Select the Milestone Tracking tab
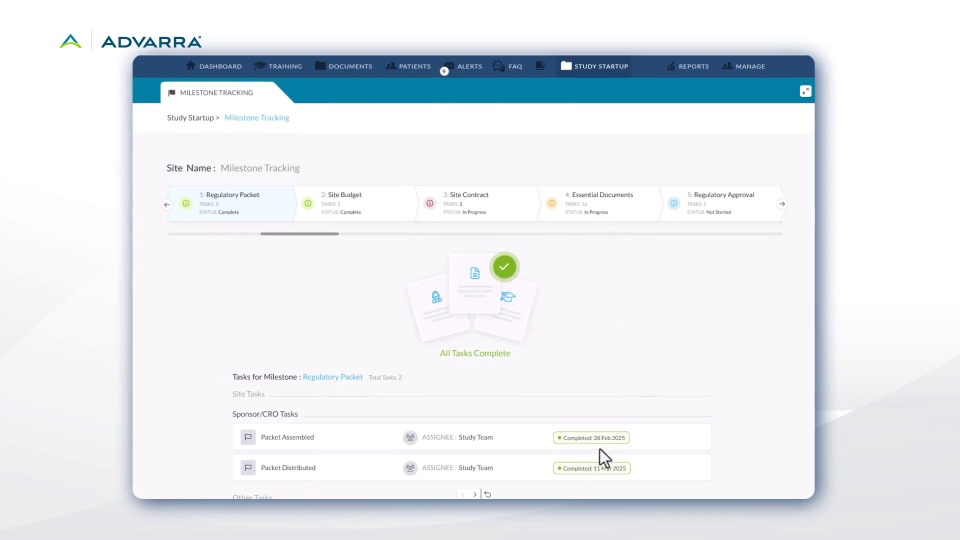 pyautogui.click(x=217, y=92)
